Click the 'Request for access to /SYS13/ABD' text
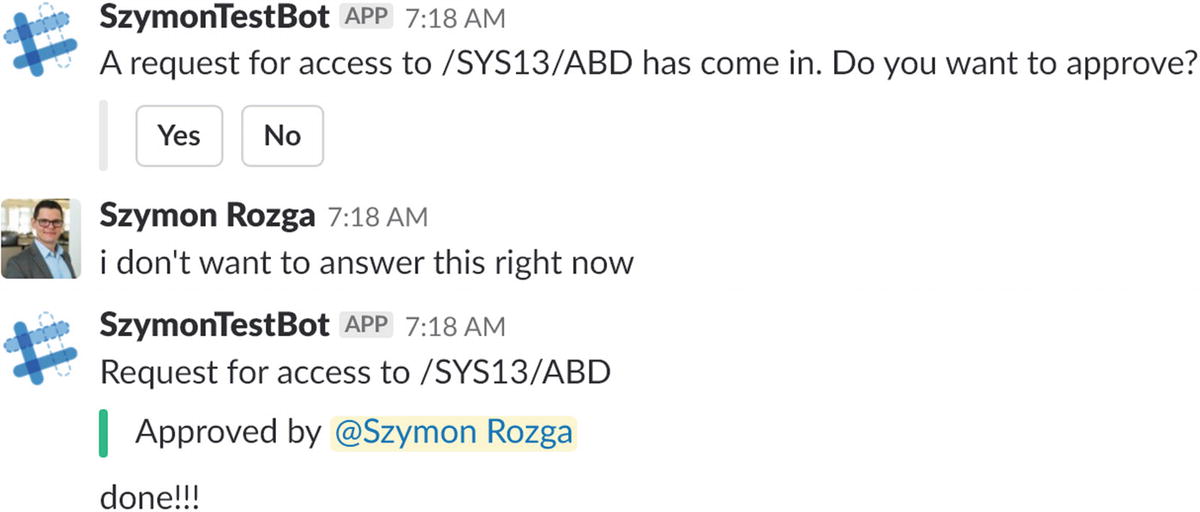 point(356,372)
